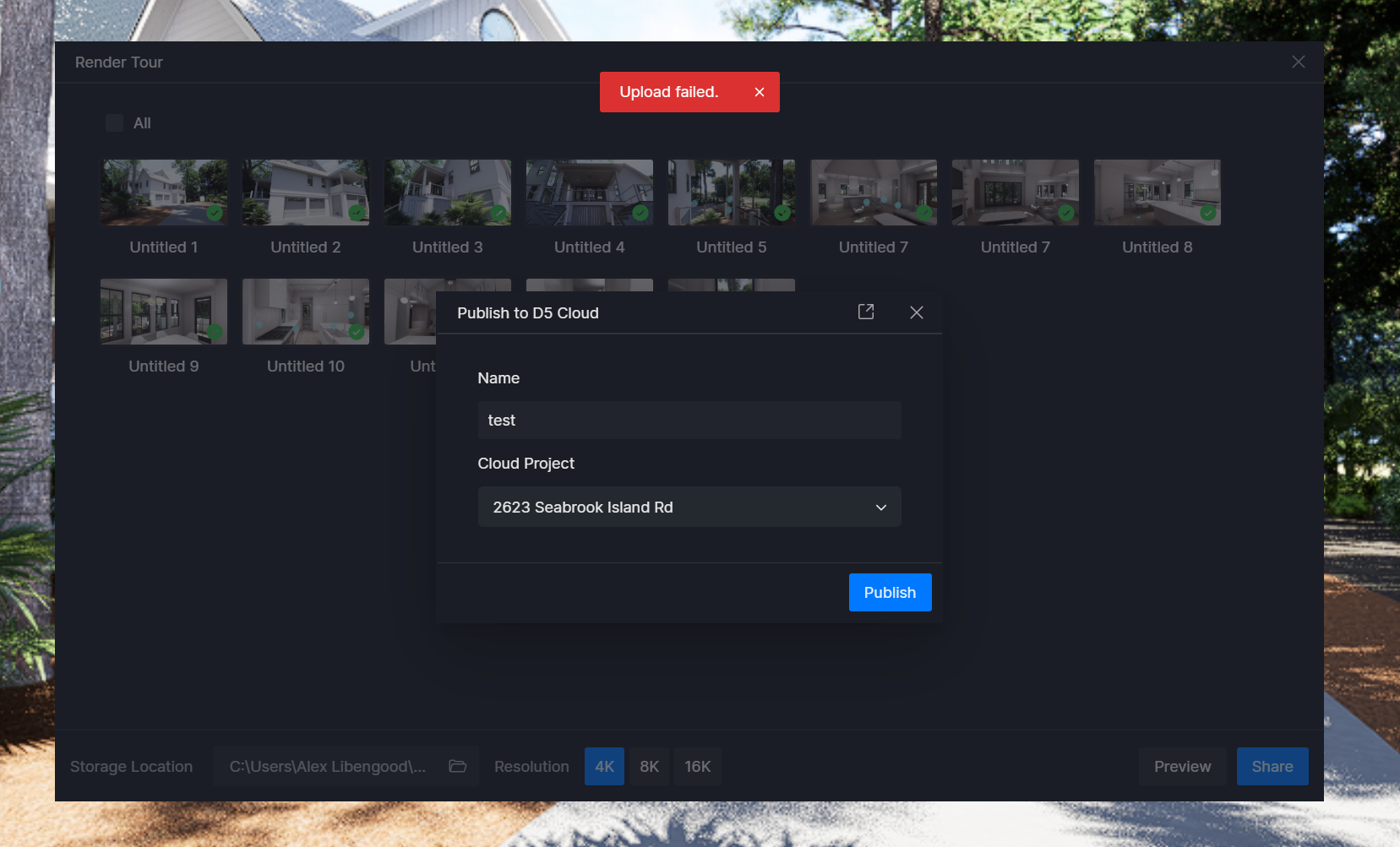The image size is (1400, 847).
Task: Select 16K resolution
Action: pyautogui.click(x=697, y=766)
